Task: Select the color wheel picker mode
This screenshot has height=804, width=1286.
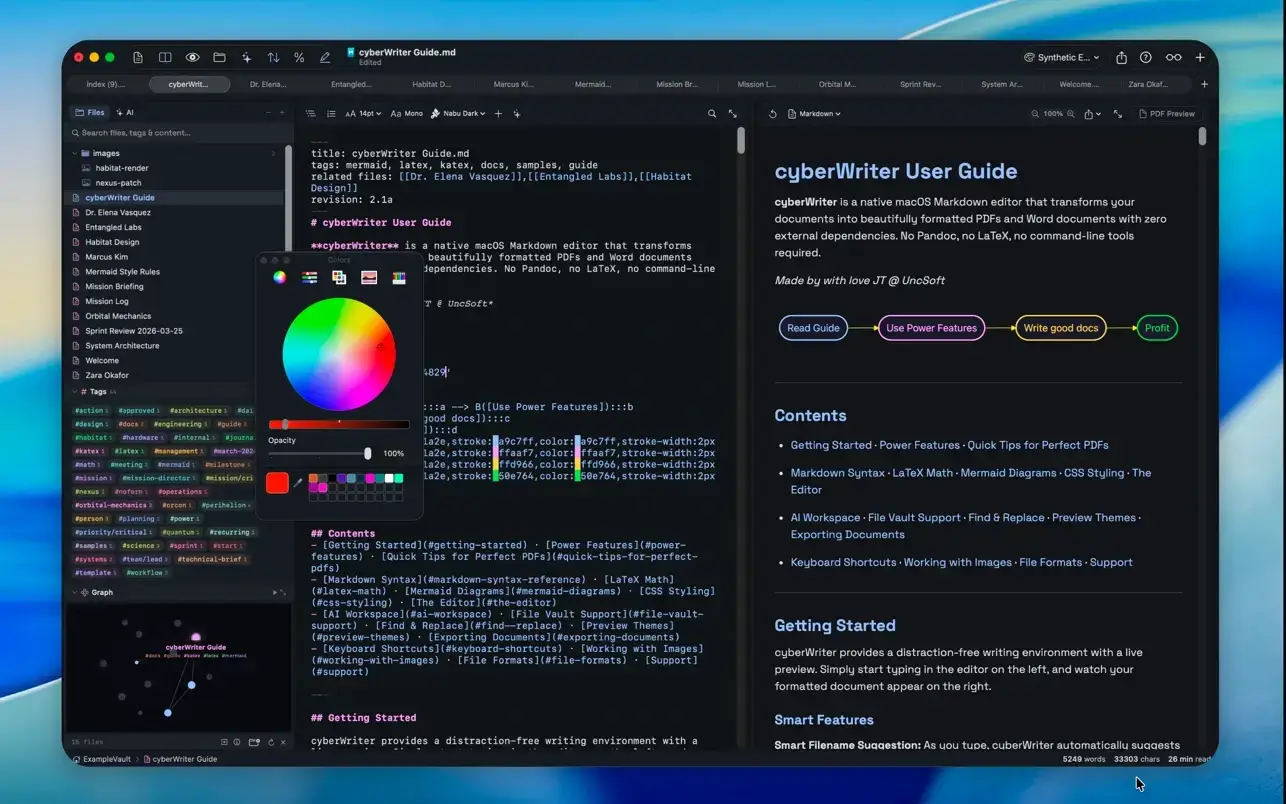Action: [280, 278]
